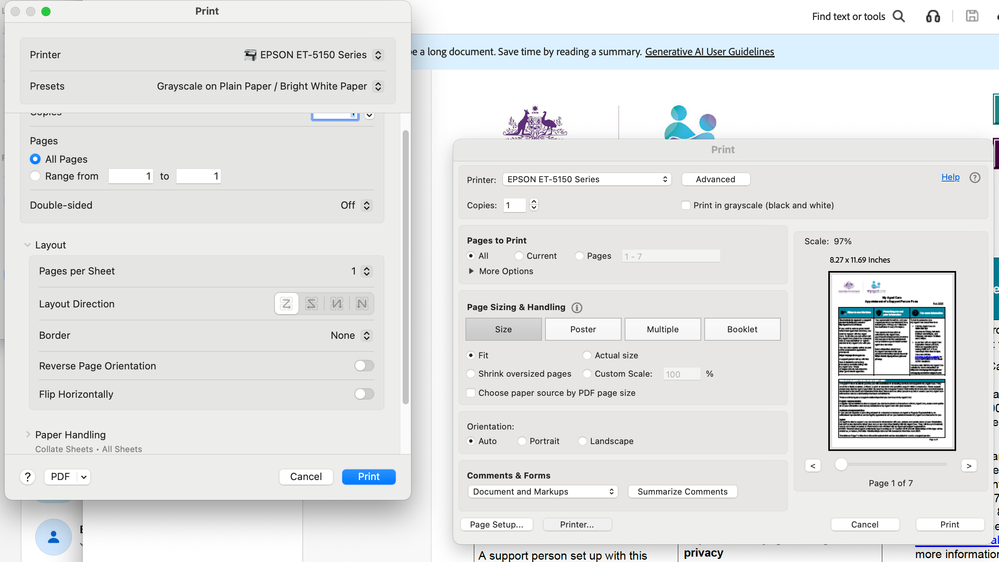Select Shrink oversized pages option
This screenshot has height=562, width=999.
(x=471, y=374)
